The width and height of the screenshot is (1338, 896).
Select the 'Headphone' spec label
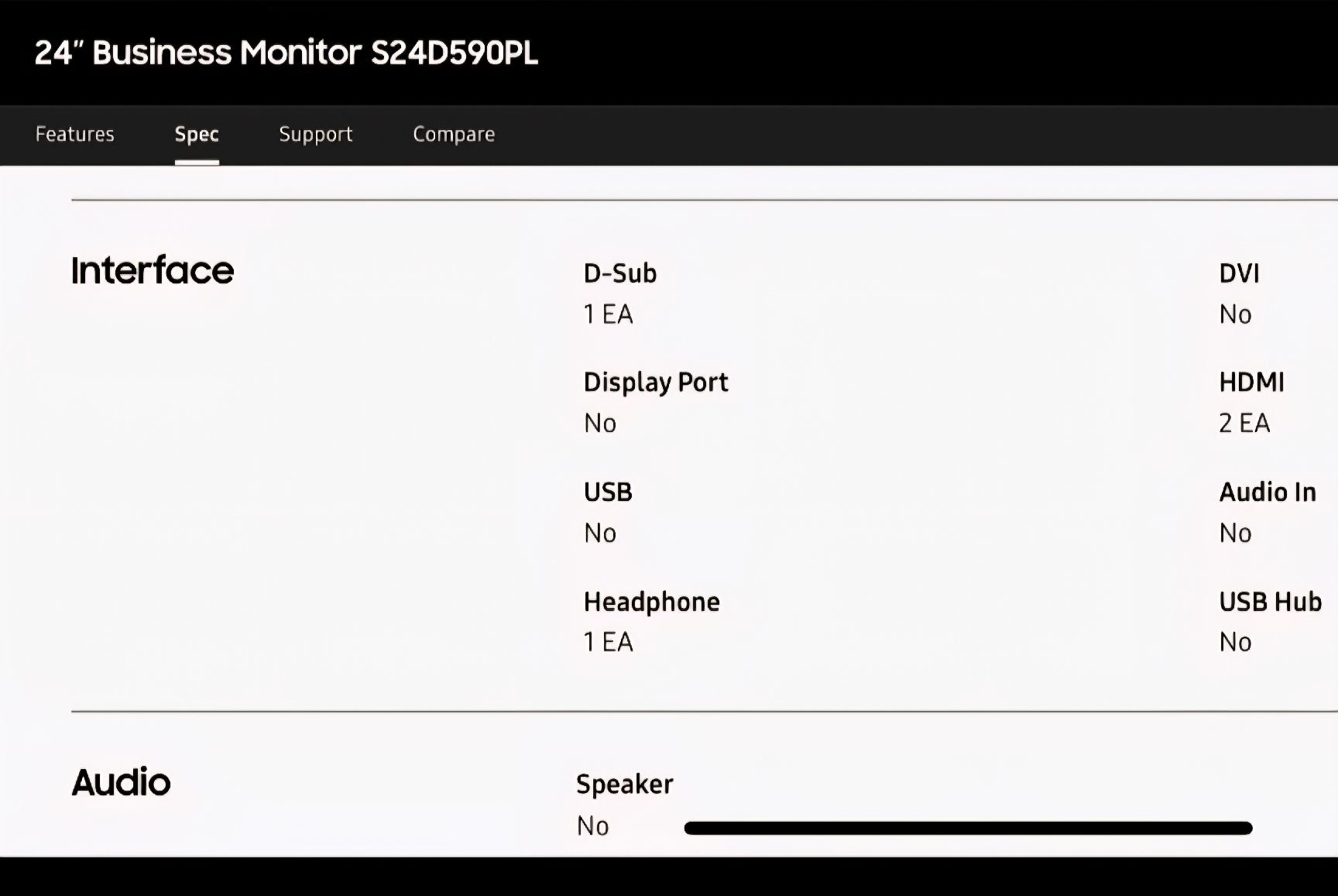coord(652,602)
